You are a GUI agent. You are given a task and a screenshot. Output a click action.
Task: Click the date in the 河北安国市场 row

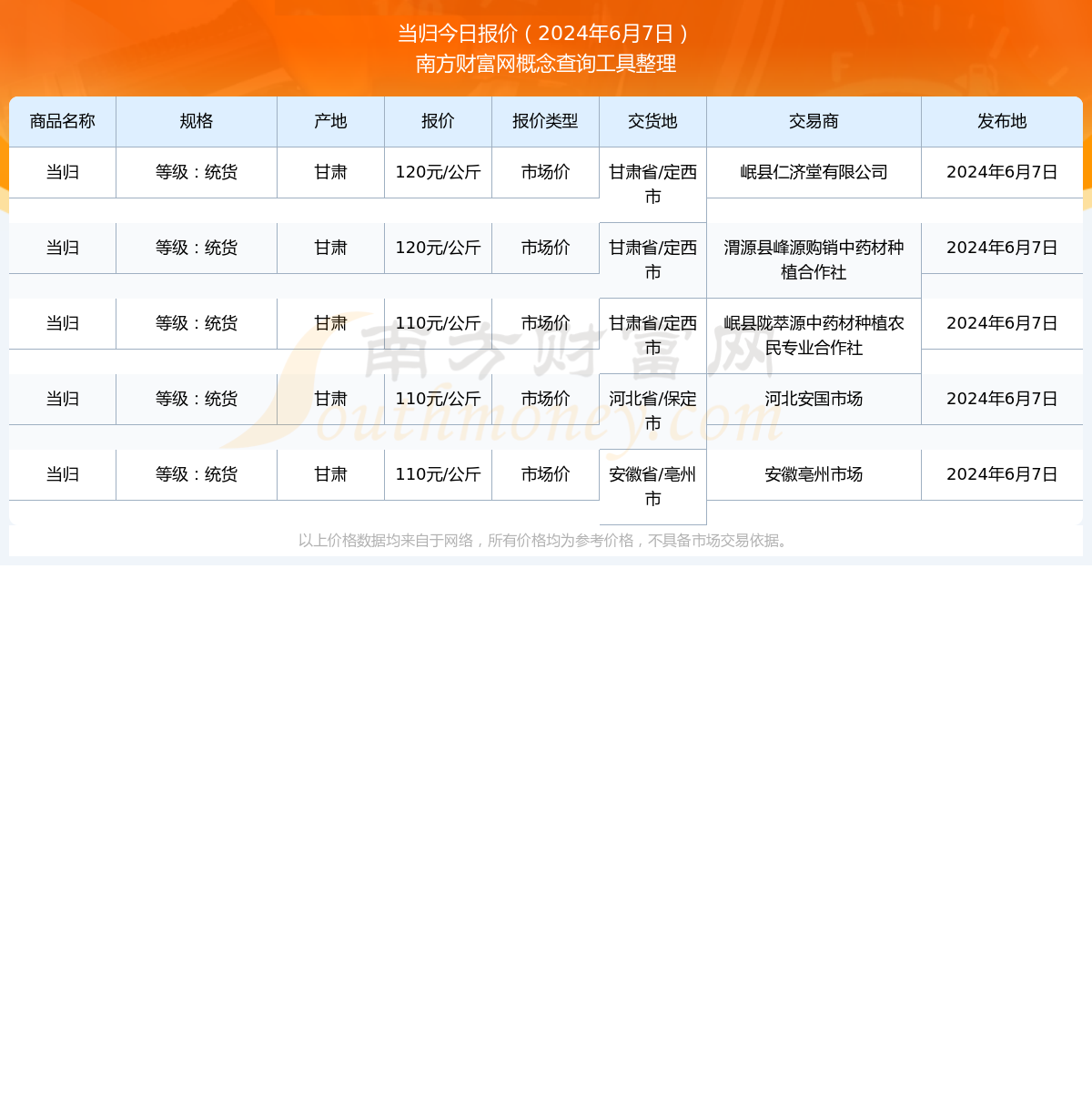click(1002, 399)
